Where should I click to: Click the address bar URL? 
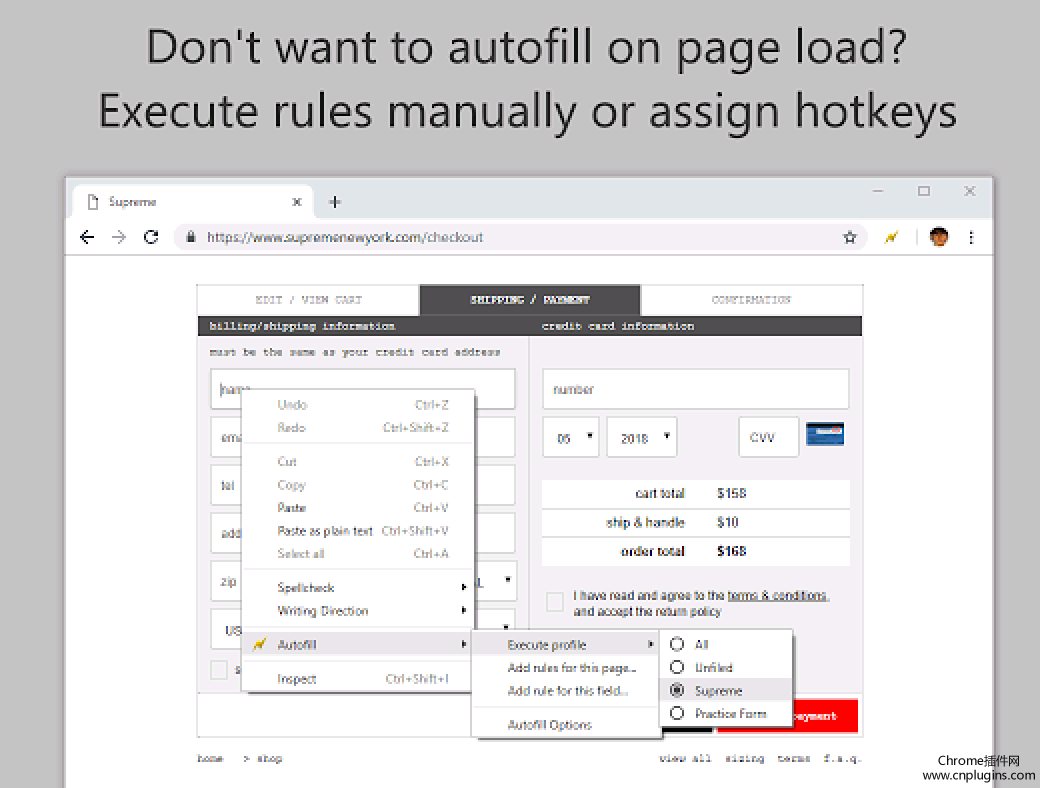(x=345, y=237)
